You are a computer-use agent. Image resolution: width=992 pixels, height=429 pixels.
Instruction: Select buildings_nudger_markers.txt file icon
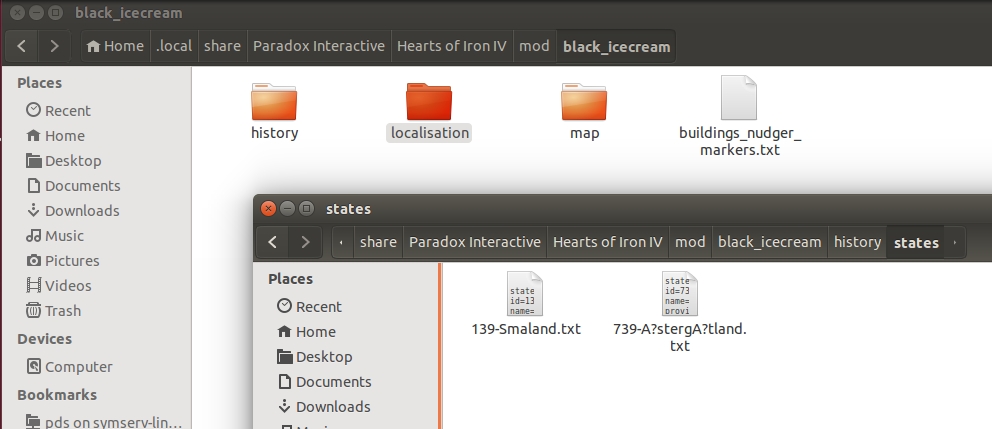739,98
